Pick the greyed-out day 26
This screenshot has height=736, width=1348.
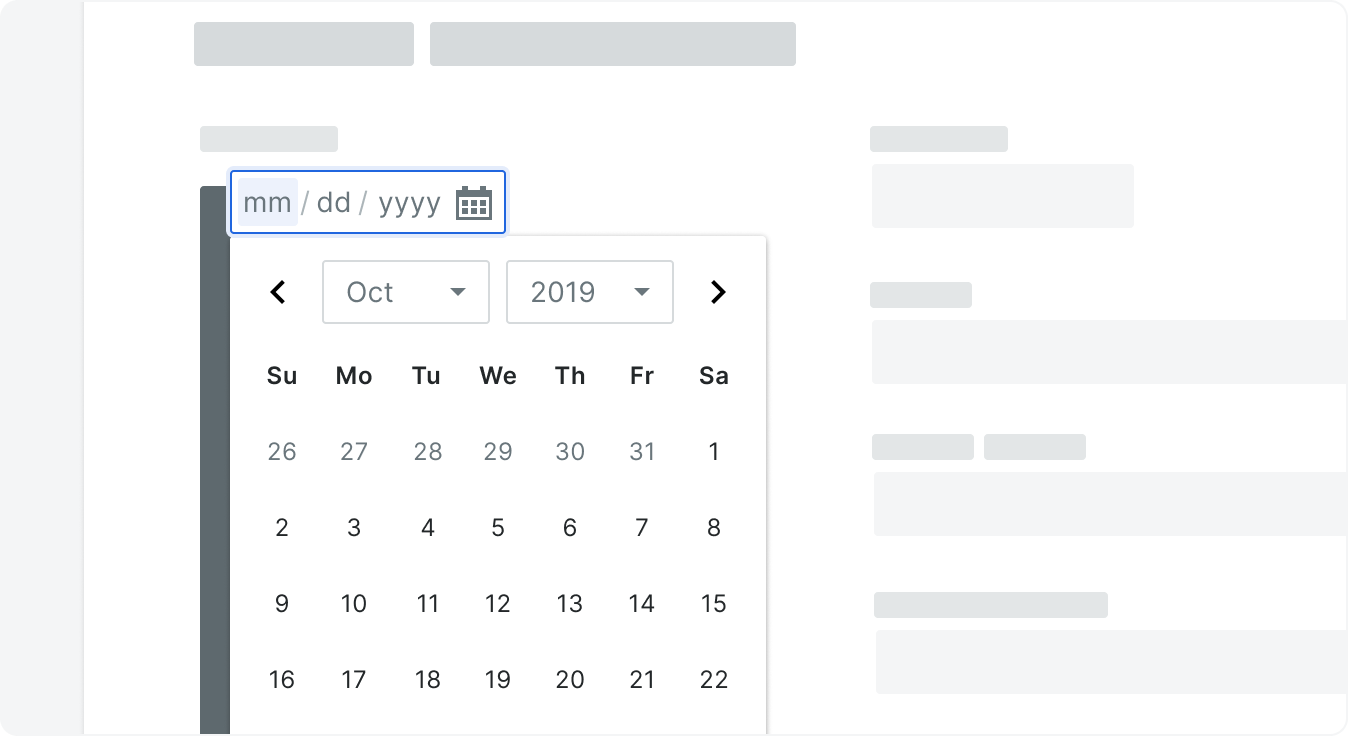[x=282, y=452]
